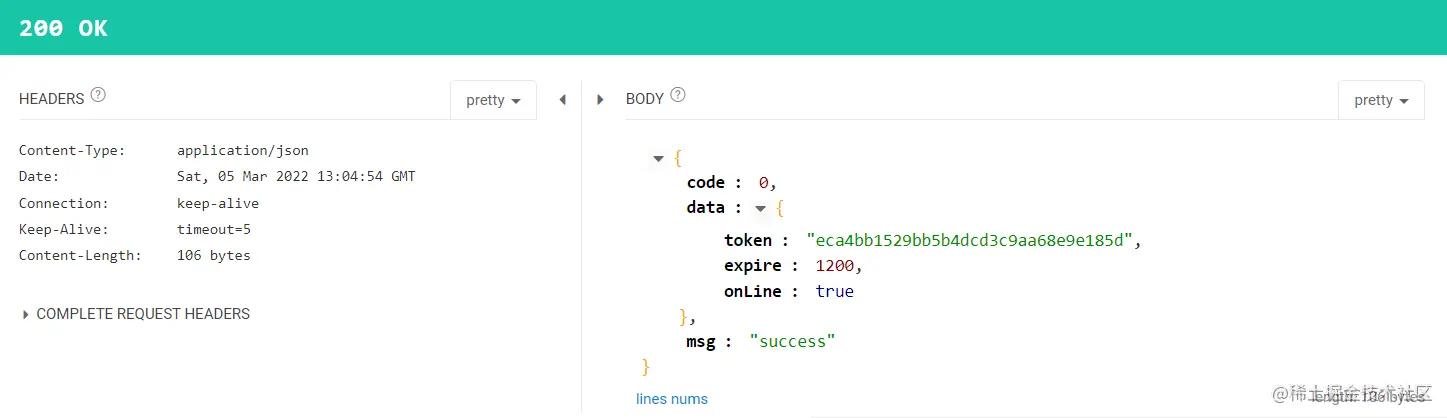Click the code key in JSON body

[x=705, y=183]
